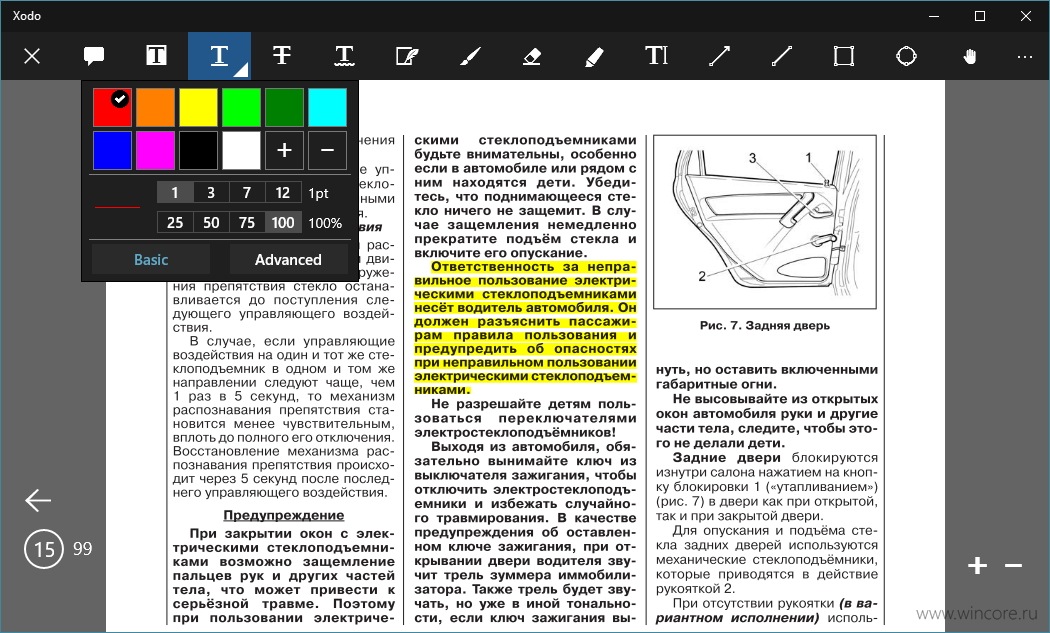1050x633 pixels.
Task: Set opacity to 75
Action: click(247, 222)
